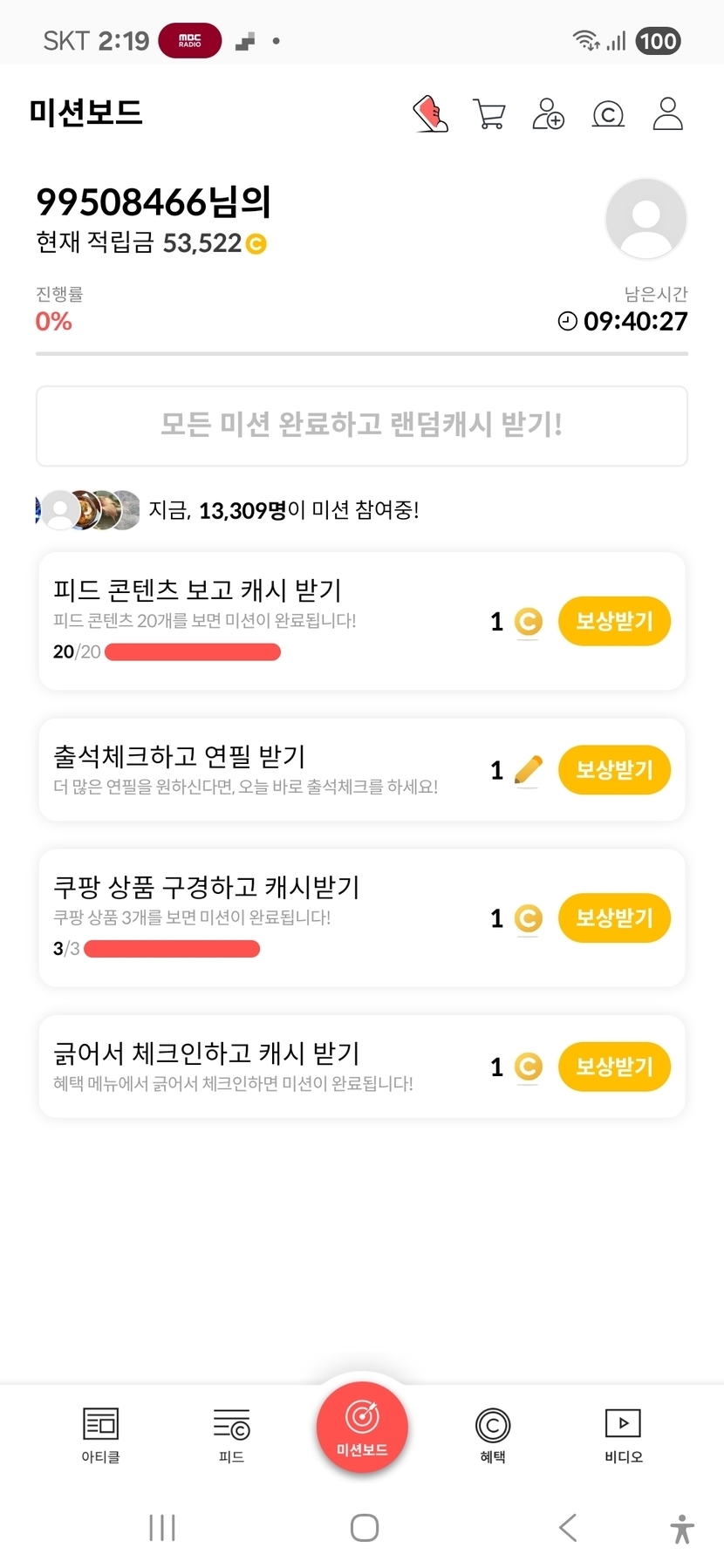Open the 혜택 benefits tab
The height and width of the screenshot is (1568, 724).
click(493, 1435)
